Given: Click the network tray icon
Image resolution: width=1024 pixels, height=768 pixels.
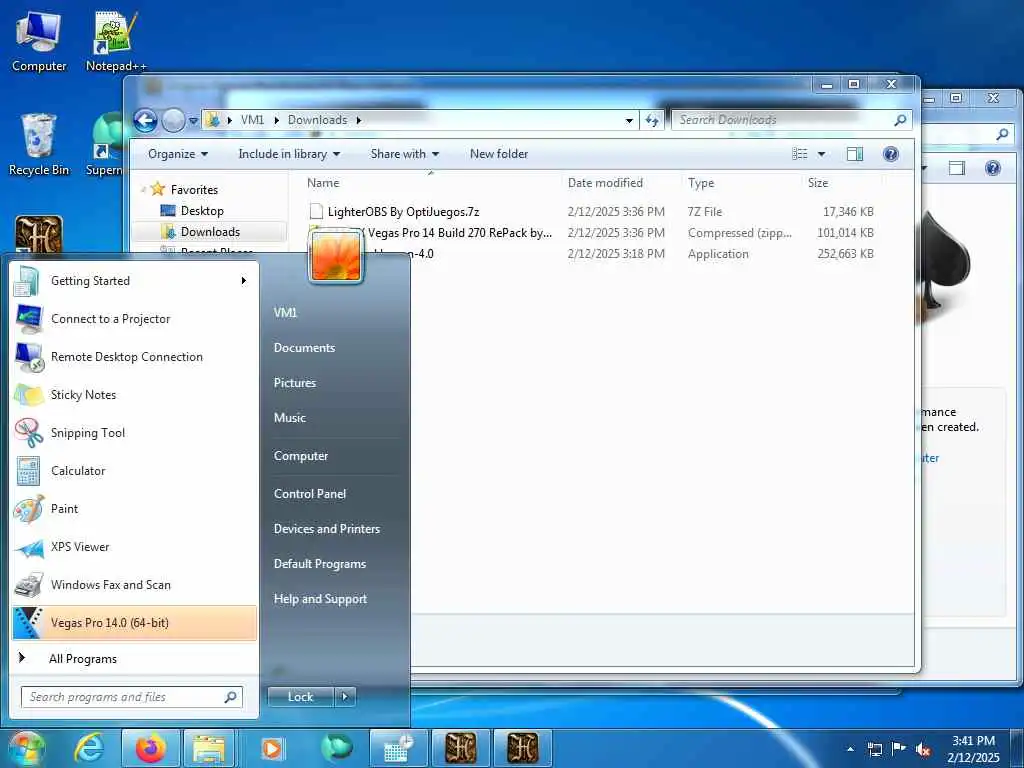Looking at the screenshot, I should tap(874, 749).
